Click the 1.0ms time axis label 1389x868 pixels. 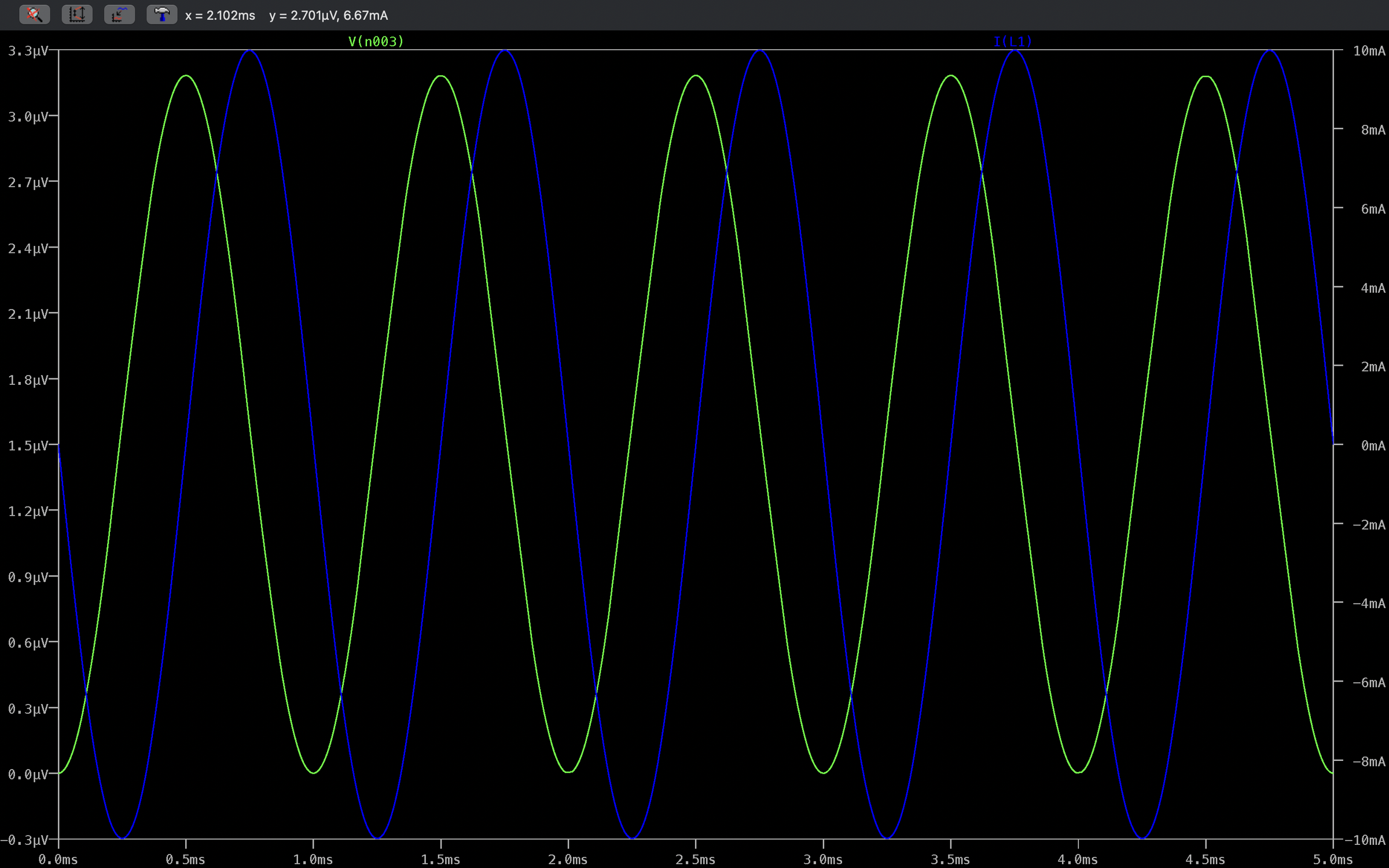(x=313, y=859)
